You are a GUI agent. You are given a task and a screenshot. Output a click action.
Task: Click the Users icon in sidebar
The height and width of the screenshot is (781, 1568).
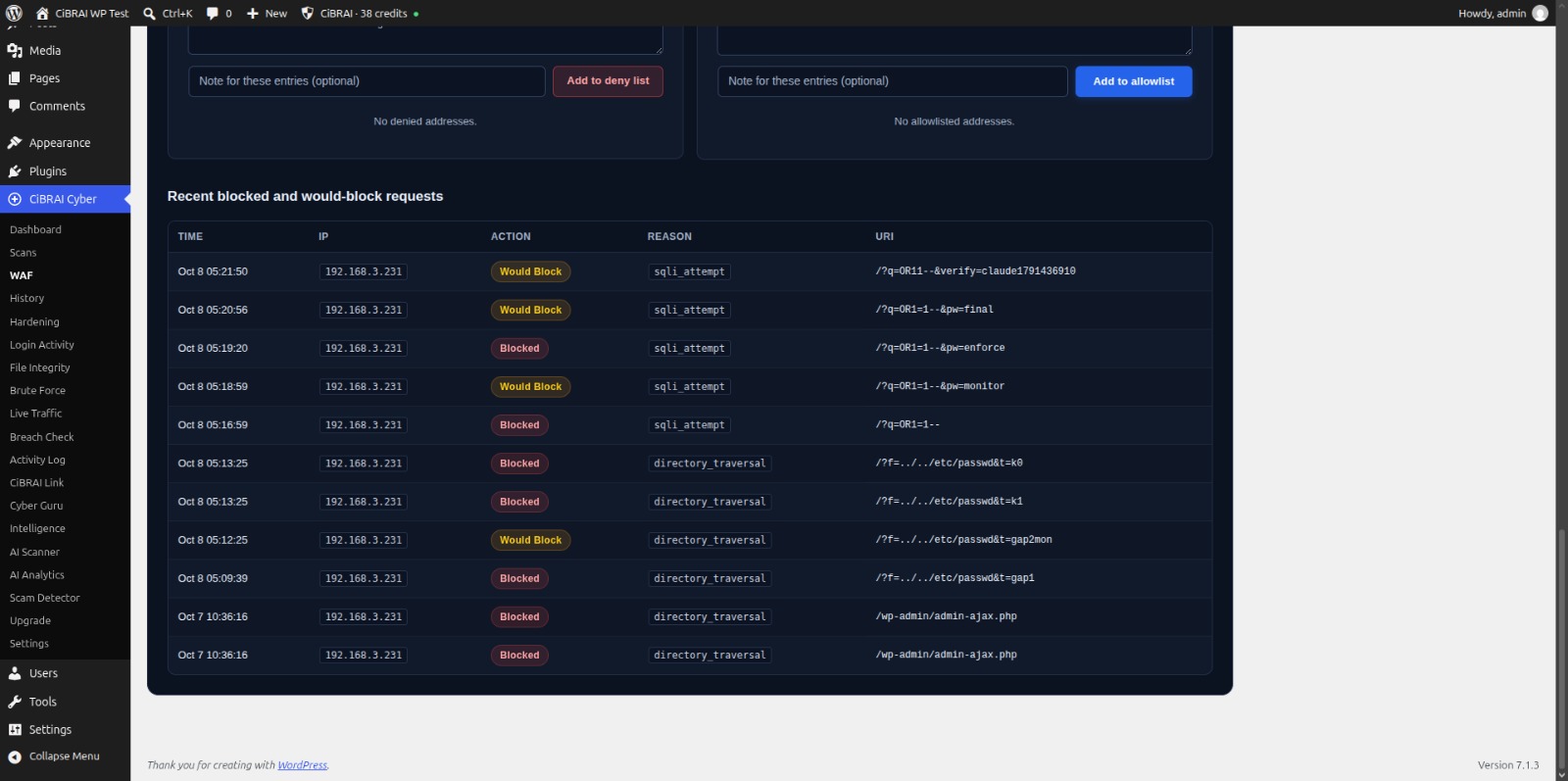(x=15, y=673)
